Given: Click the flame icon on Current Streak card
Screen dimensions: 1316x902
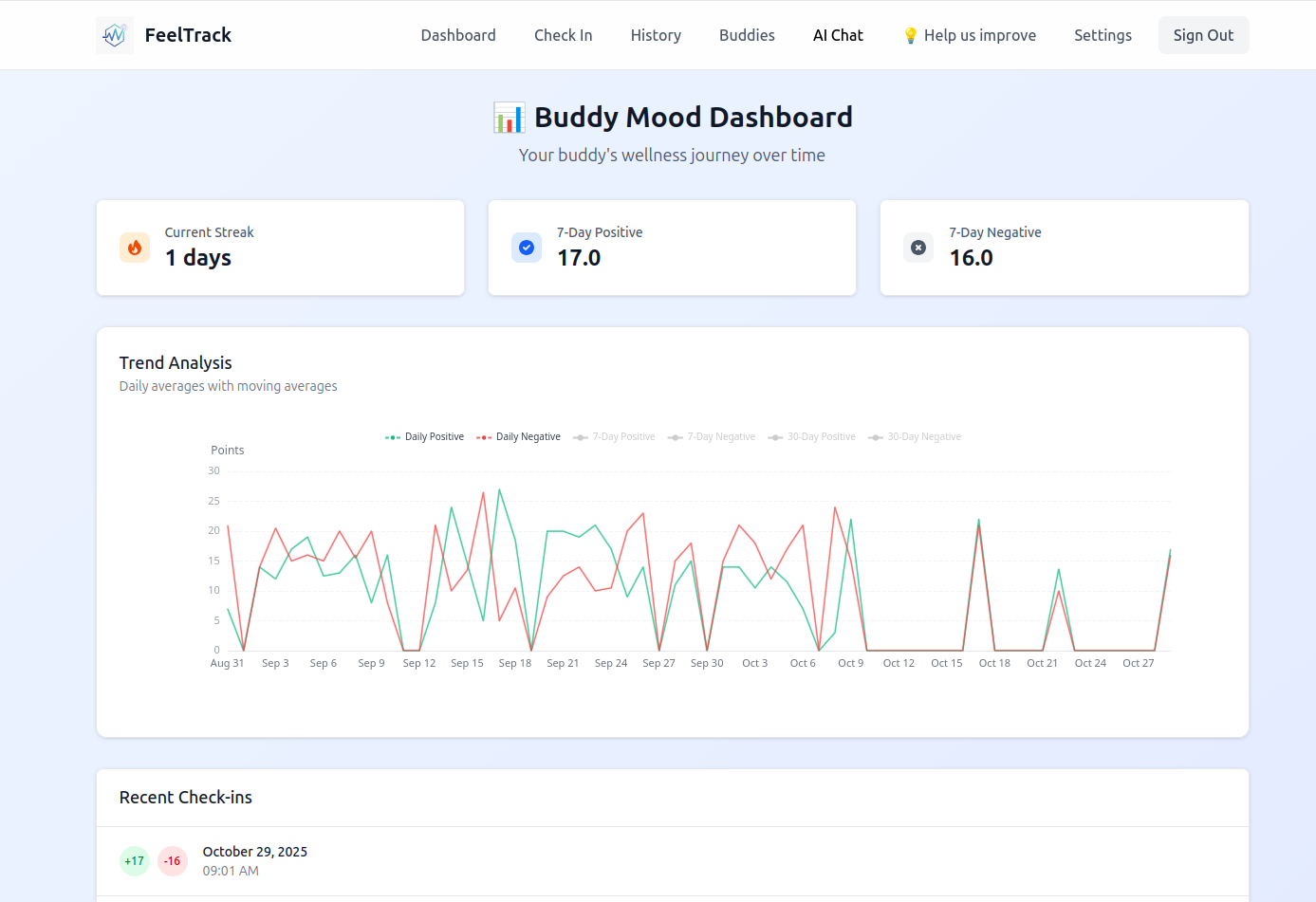Looking at the screenshot, I should [134, 248].
